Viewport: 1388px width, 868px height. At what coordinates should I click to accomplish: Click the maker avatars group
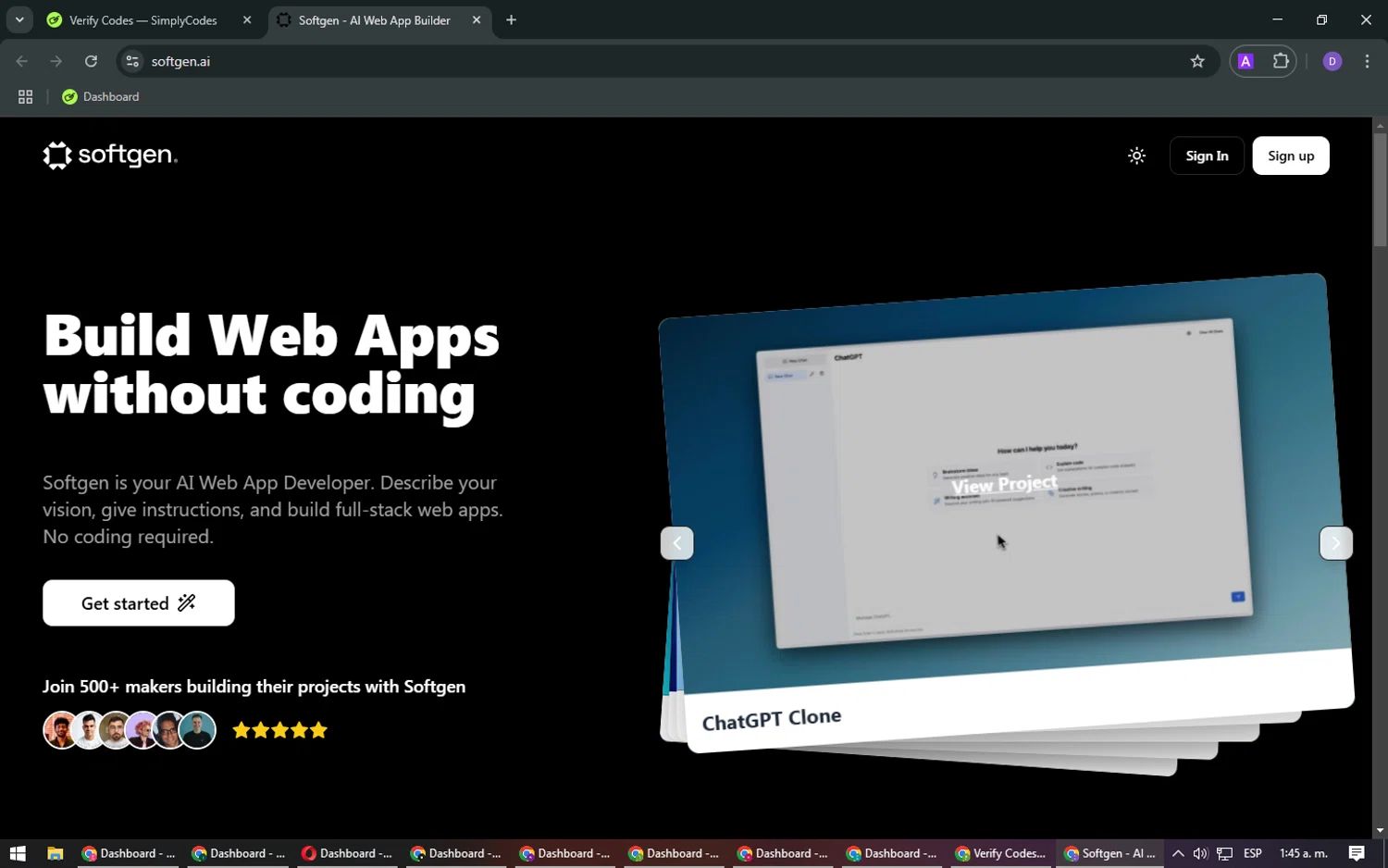(130, 730)
